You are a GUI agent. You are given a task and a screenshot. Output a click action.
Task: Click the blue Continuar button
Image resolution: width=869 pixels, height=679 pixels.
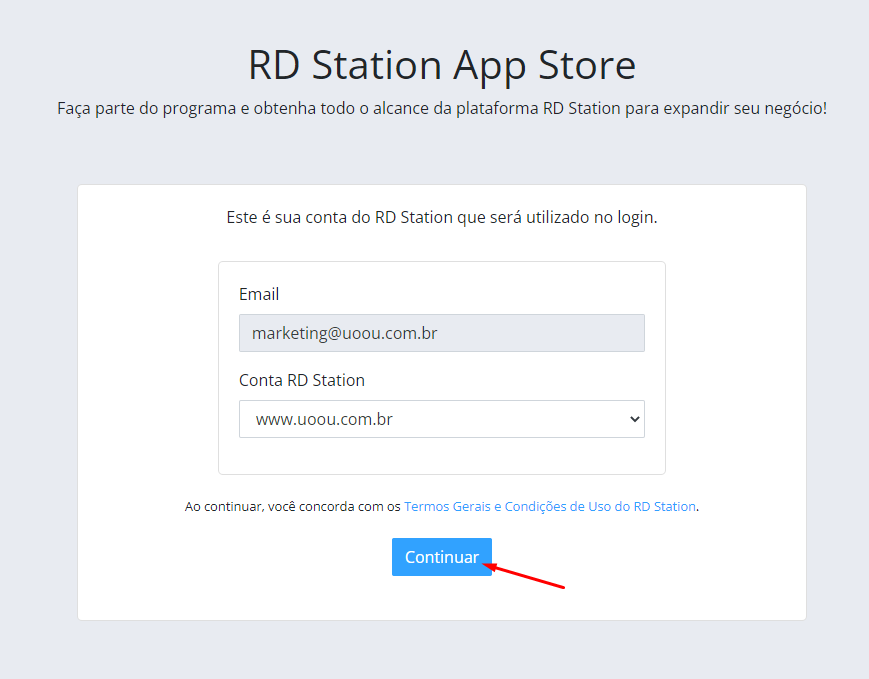pyautogui.click(x=442, y=557)
